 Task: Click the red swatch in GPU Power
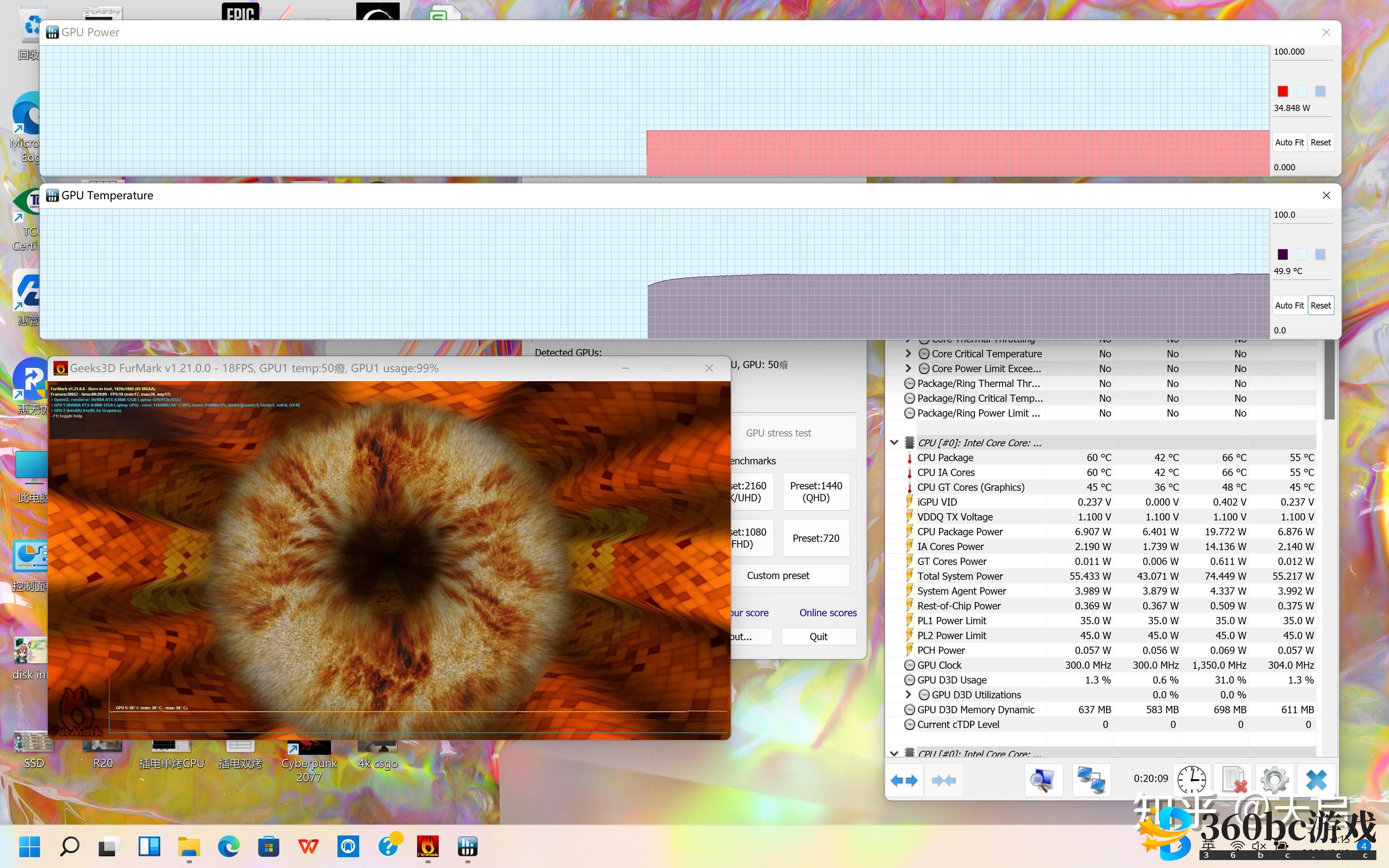click(1283, 91)
